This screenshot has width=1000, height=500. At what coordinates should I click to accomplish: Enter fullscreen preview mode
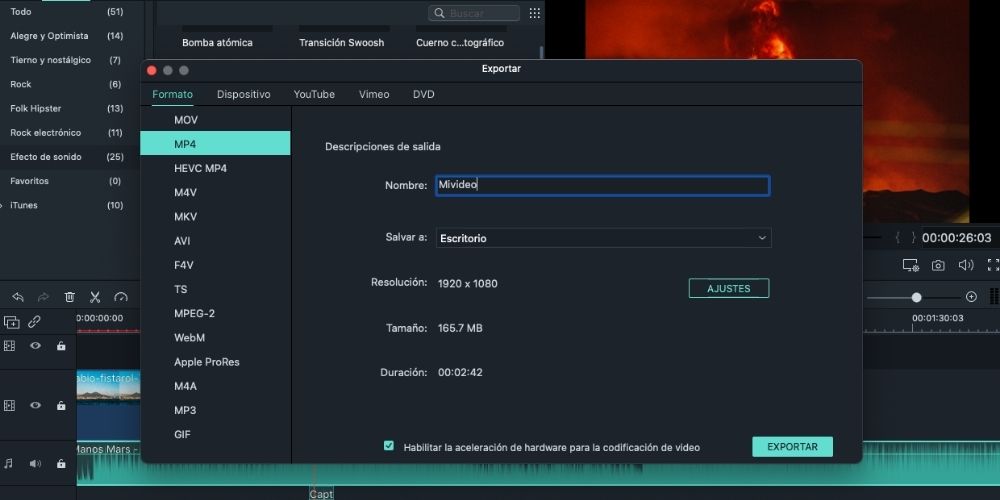coord(993,265)
